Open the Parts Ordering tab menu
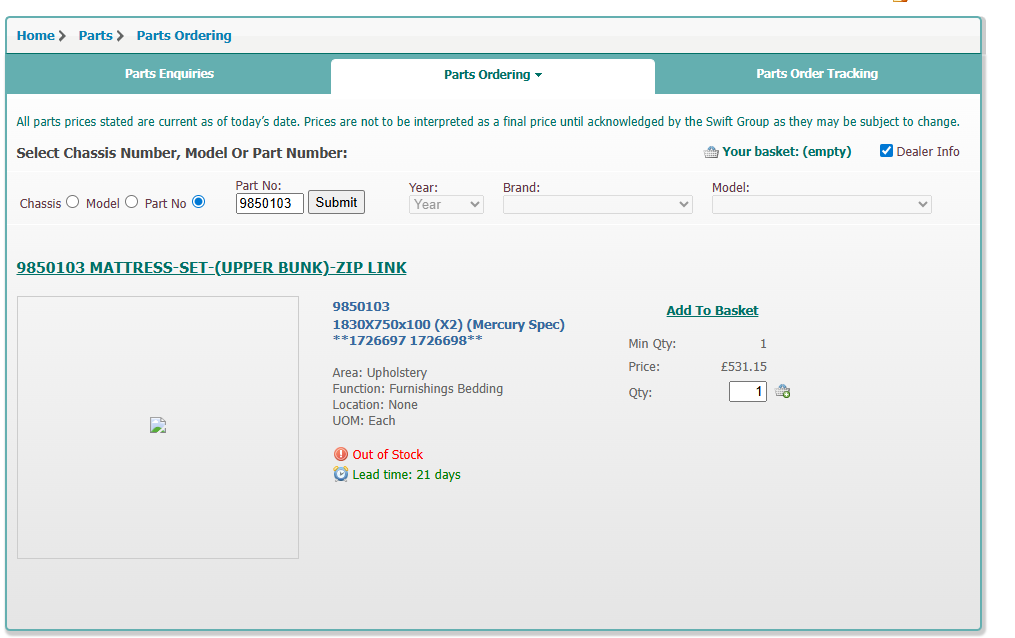 click(493, 74)
